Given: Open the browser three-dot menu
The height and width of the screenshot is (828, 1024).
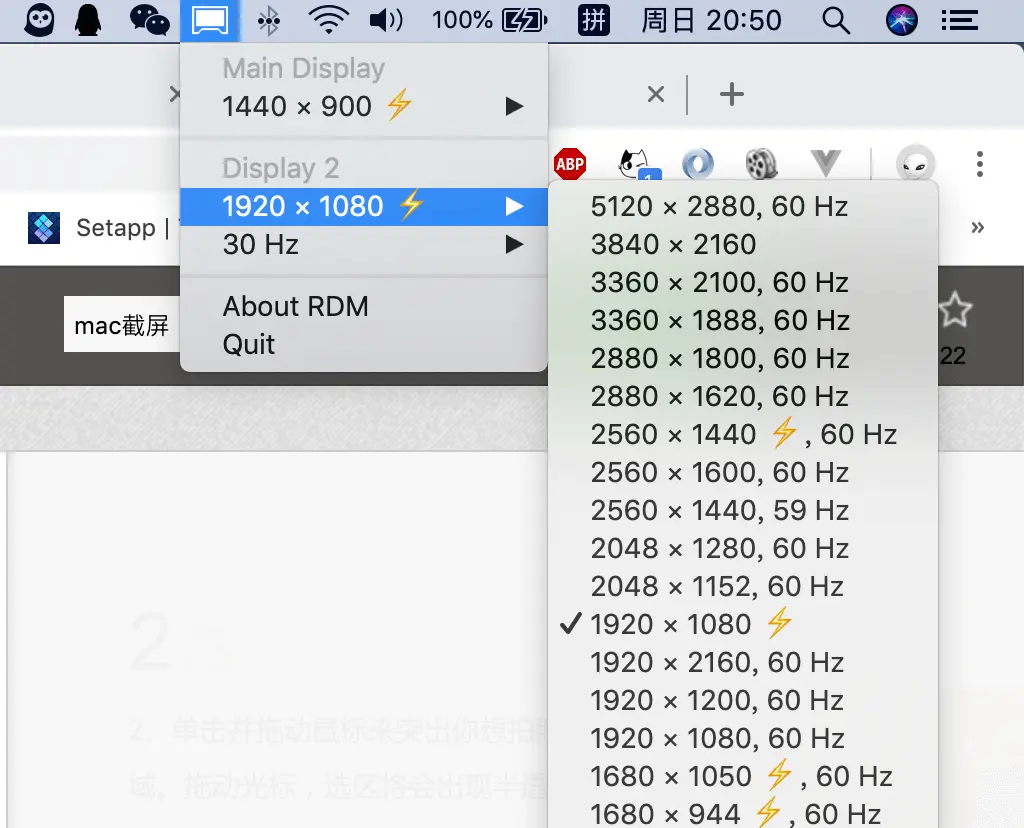Looking at the screenshot, I should tap(980, 164).
